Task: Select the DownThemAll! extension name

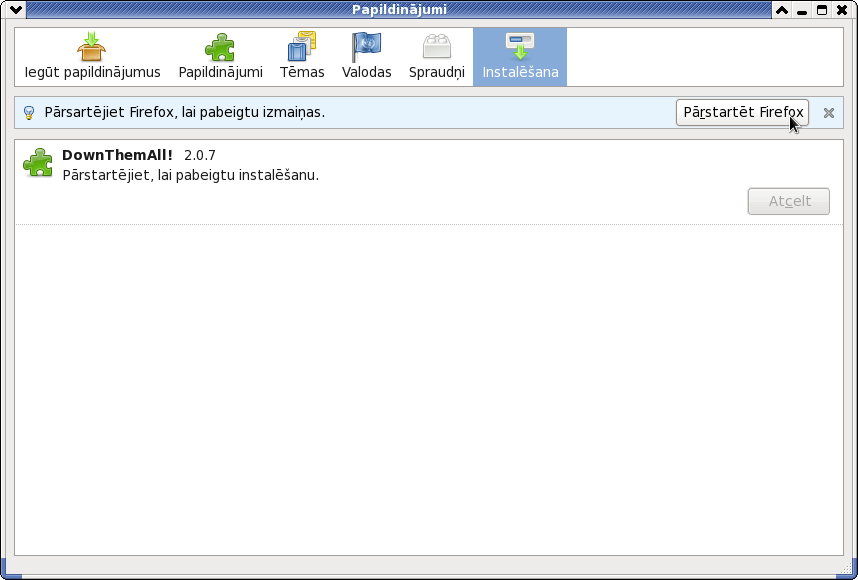Action: pos(117,155)
